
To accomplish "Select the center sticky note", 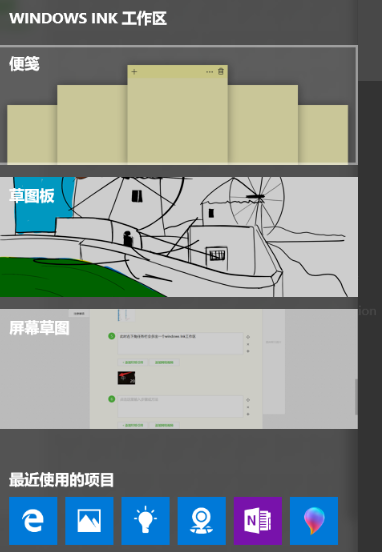I will [177, 114].
